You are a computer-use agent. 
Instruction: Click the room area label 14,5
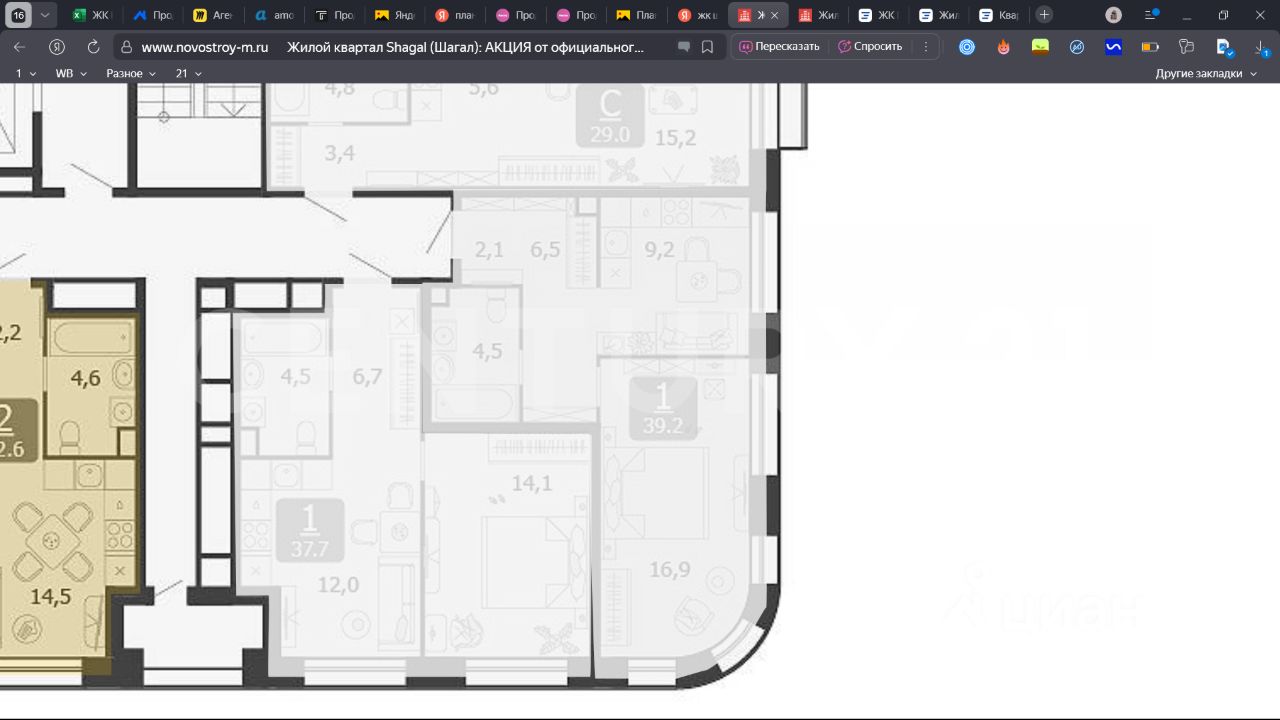(50, 597)
